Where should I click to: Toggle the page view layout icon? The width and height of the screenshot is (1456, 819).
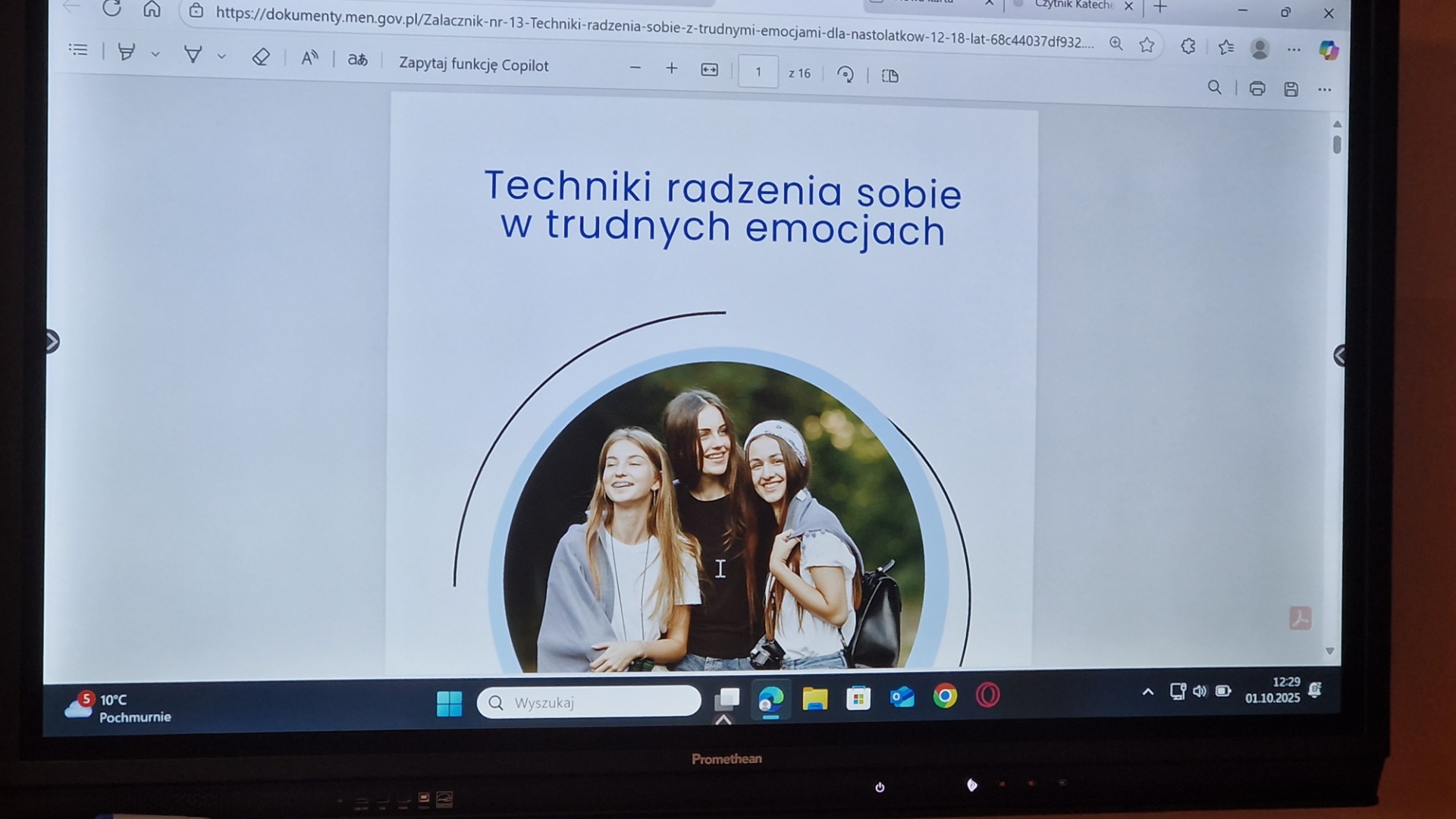(x=890, y=76)
